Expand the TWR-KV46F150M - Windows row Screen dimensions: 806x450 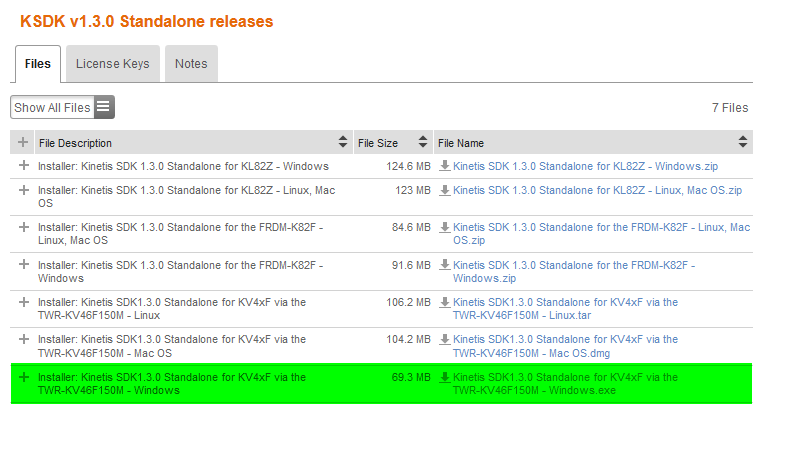pos(24,377)
